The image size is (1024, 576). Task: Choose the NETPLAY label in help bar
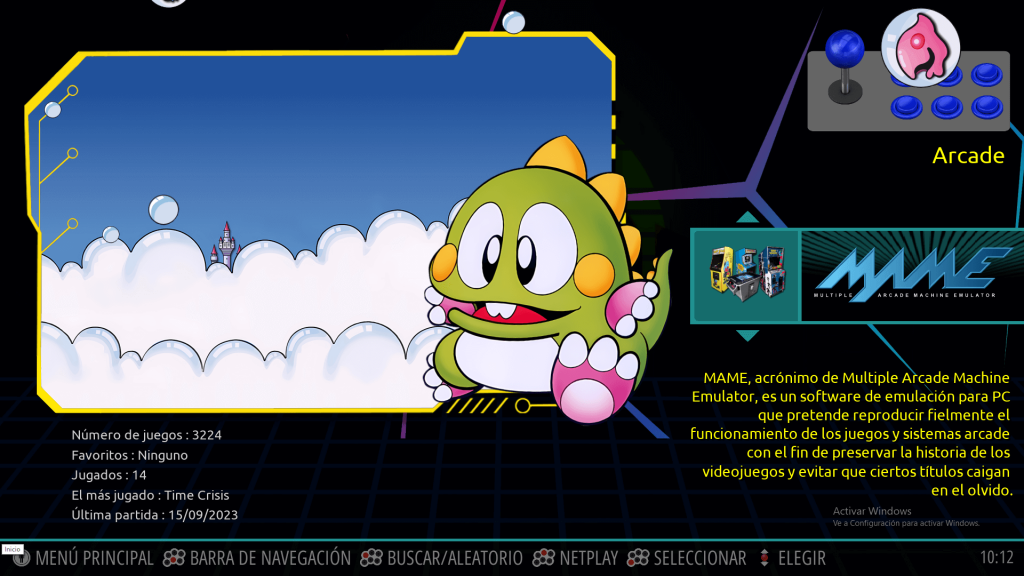pyautogui.click(x=589, y=558)
